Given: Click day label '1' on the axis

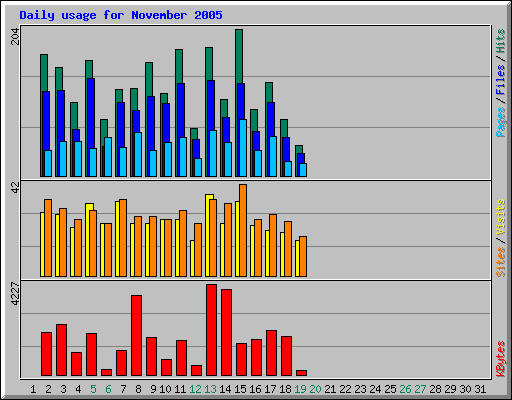Looking at the screenshot, I should (x=33, y=389).
